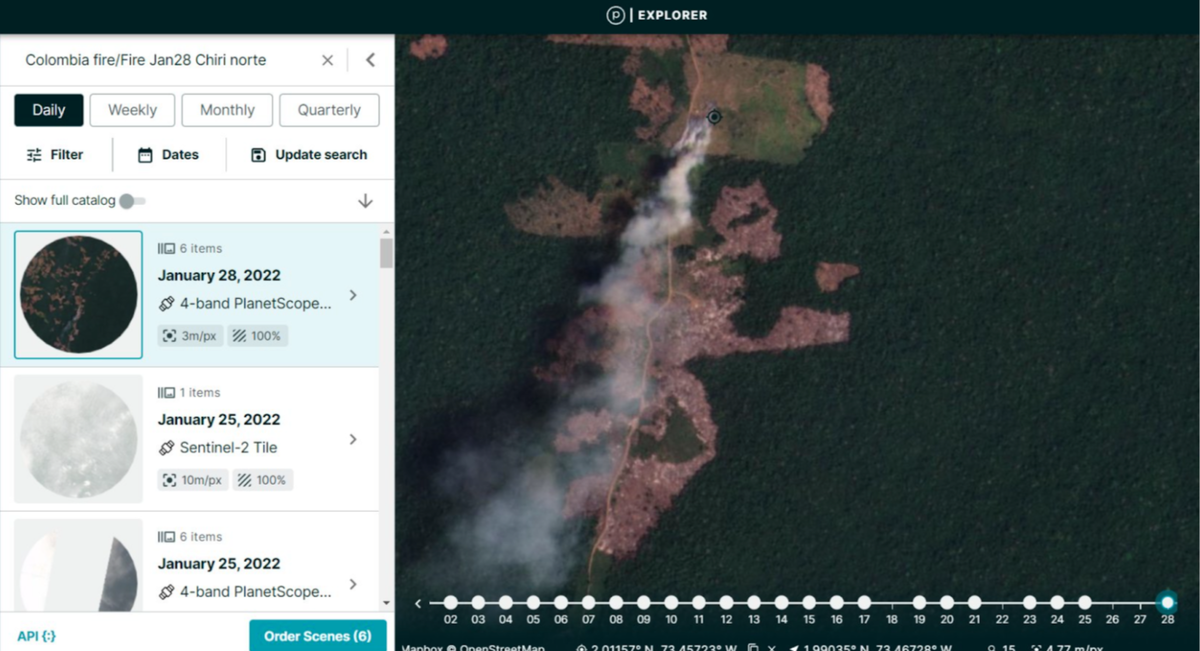Viewport: 1200px width, 651px height.
Task: Click the satellite icon for January 25 PlanetScope
Action: click(166, 592)
